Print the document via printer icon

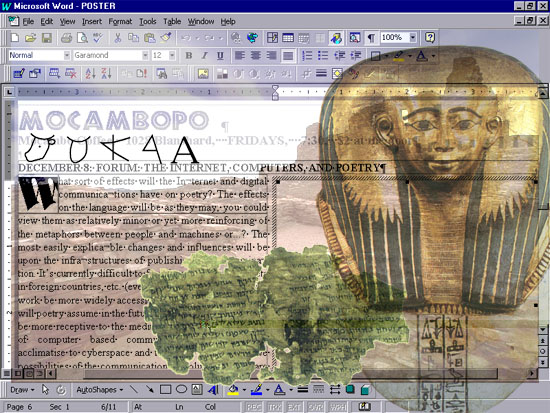click(66, 38)
